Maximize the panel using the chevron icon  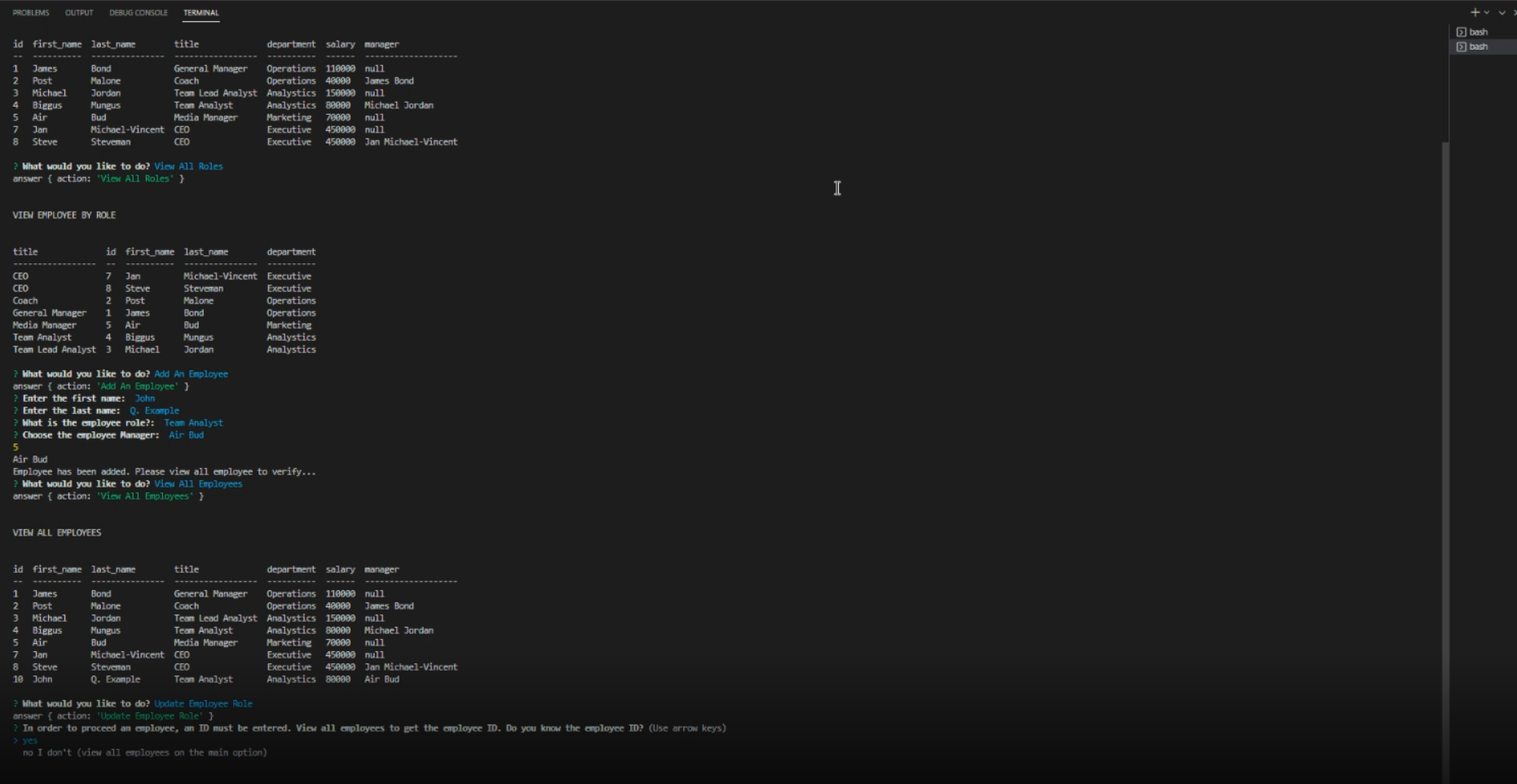coord(1502,12)
